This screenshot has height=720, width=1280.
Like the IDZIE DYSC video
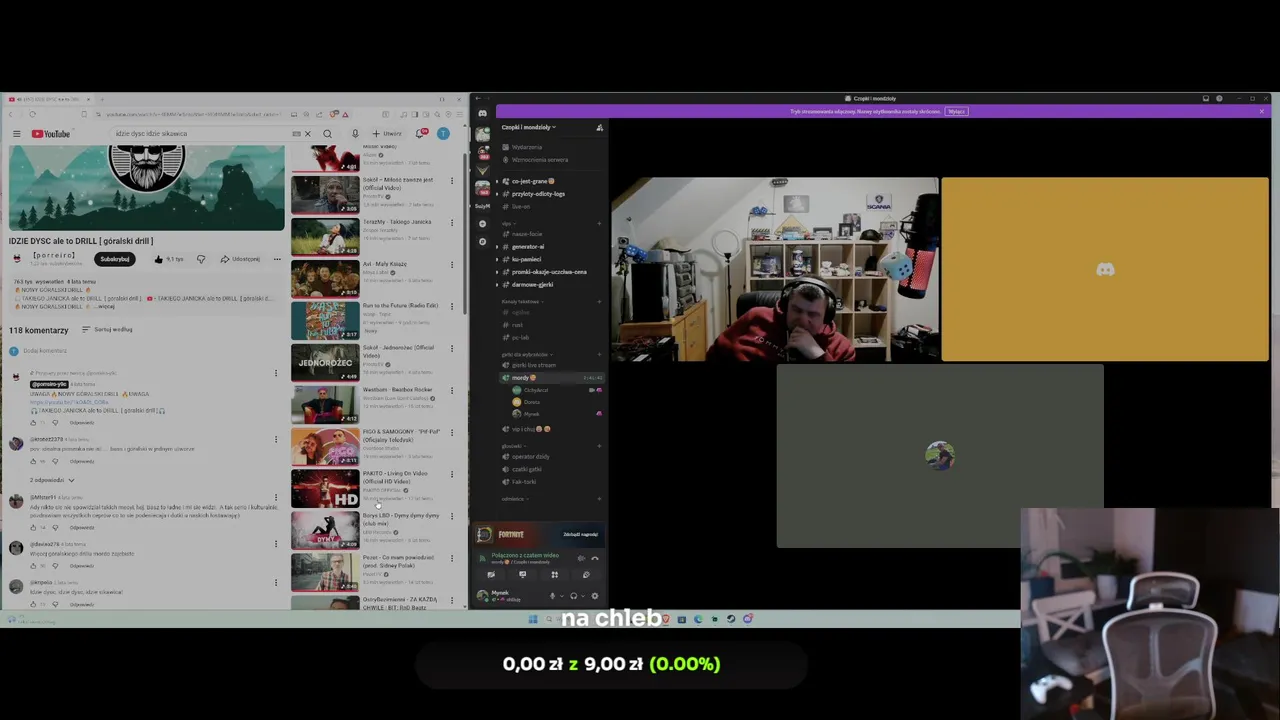point(168,259)
